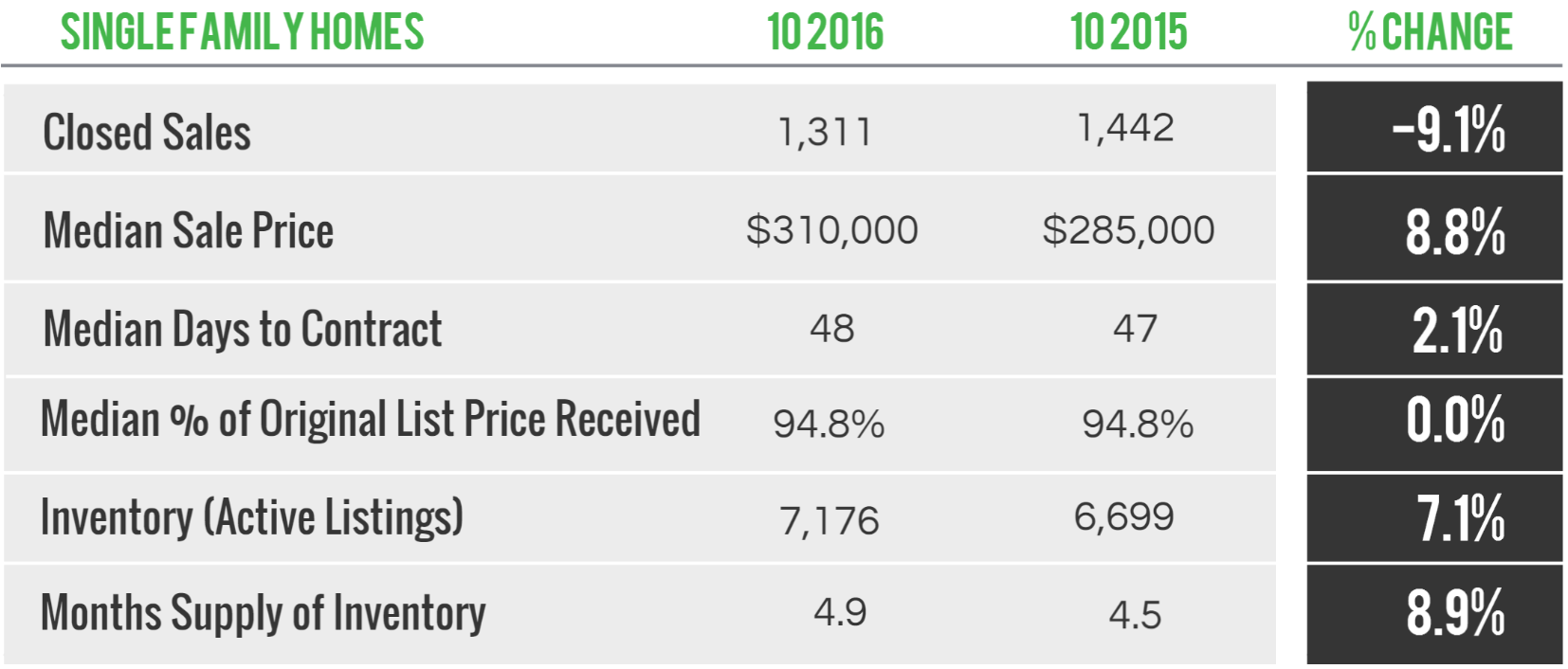The height and width of the screenshot is (669, 1568).
Task: Click the Inventory (Active Listings) label
Action: (252, 517)
